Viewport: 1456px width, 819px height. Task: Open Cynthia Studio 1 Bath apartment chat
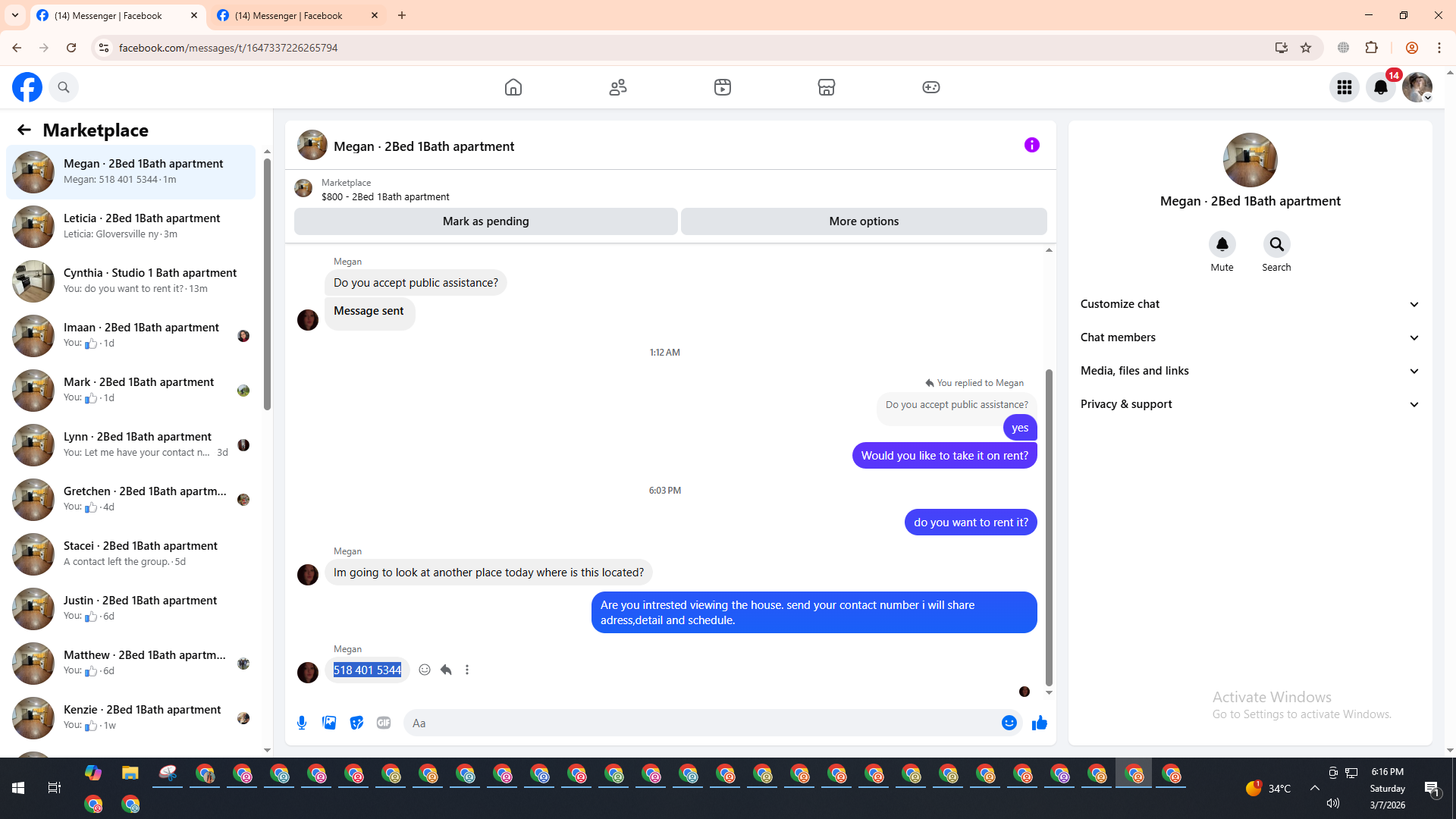tap(131, 281)
